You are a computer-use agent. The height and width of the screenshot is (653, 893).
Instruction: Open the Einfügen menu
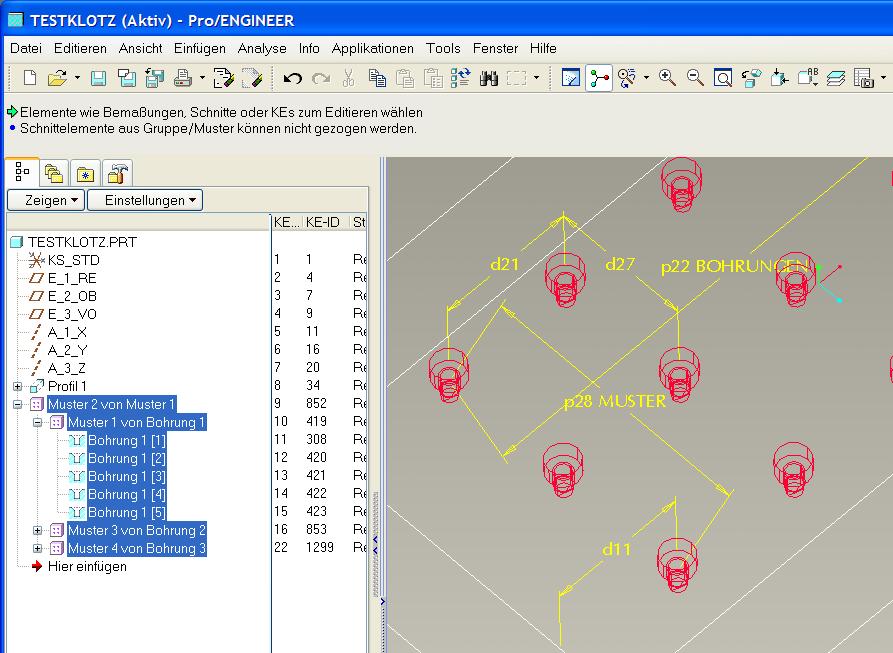click(200, 48)
